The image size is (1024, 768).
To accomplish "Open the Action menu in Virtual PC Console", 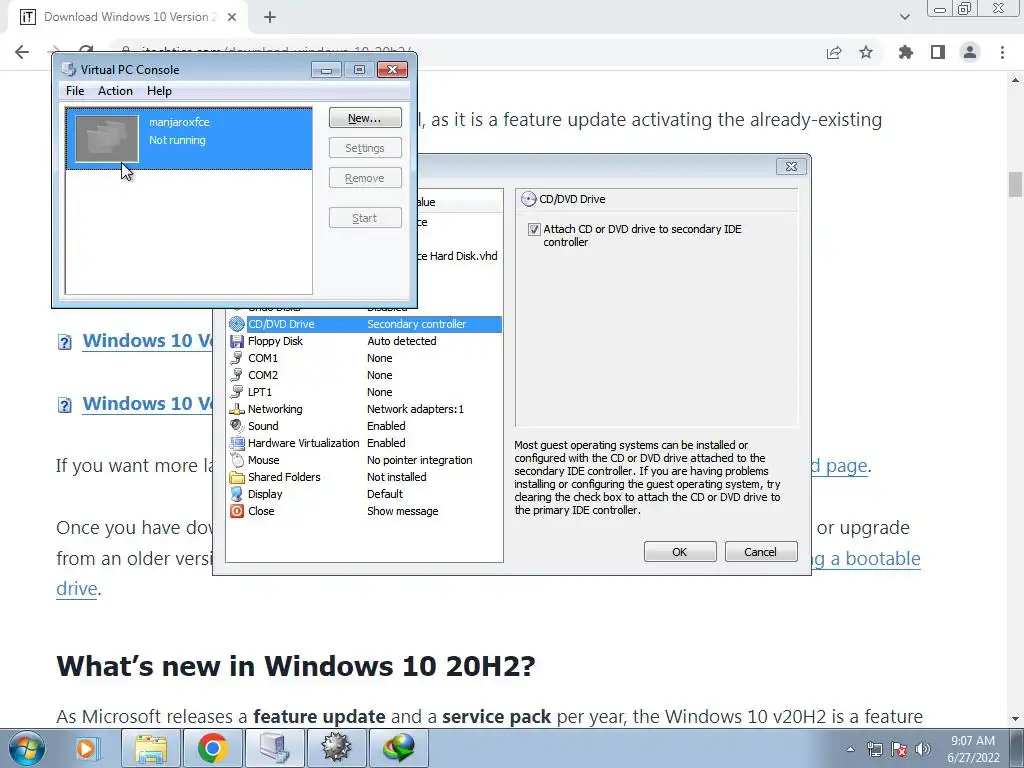I will click(x=115, y=91).
